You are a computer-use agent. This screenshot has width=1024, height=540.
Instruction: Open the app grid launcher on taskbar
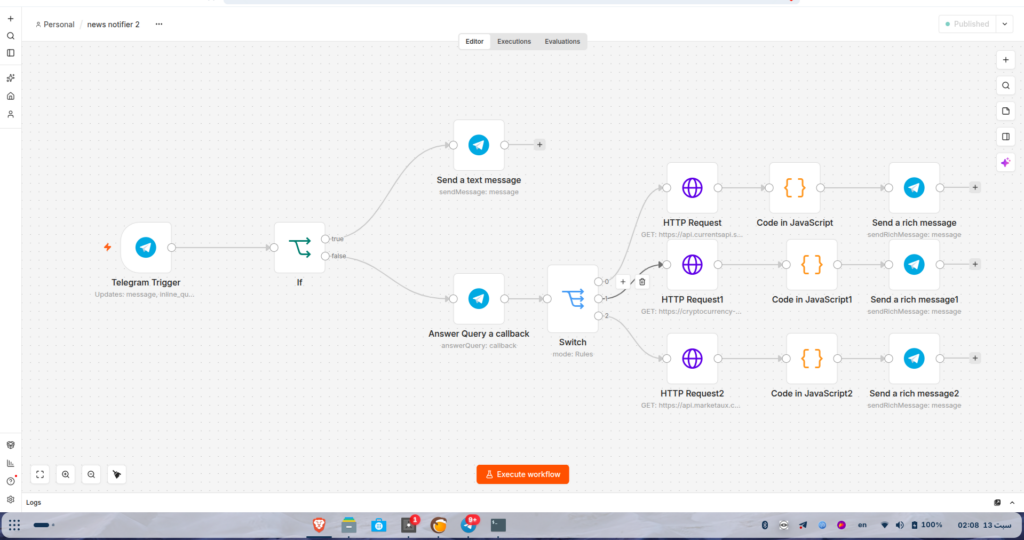click(14, 525)
